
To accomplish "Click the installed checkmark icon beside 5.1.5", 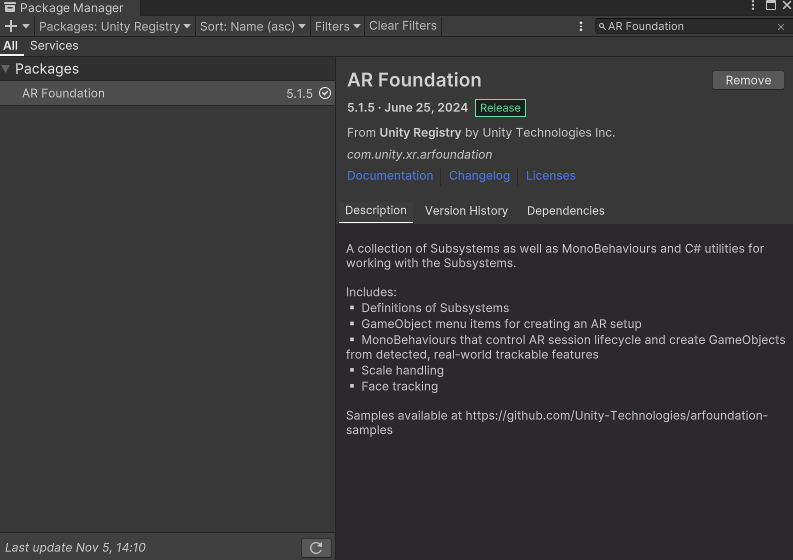I will (325, 93).
